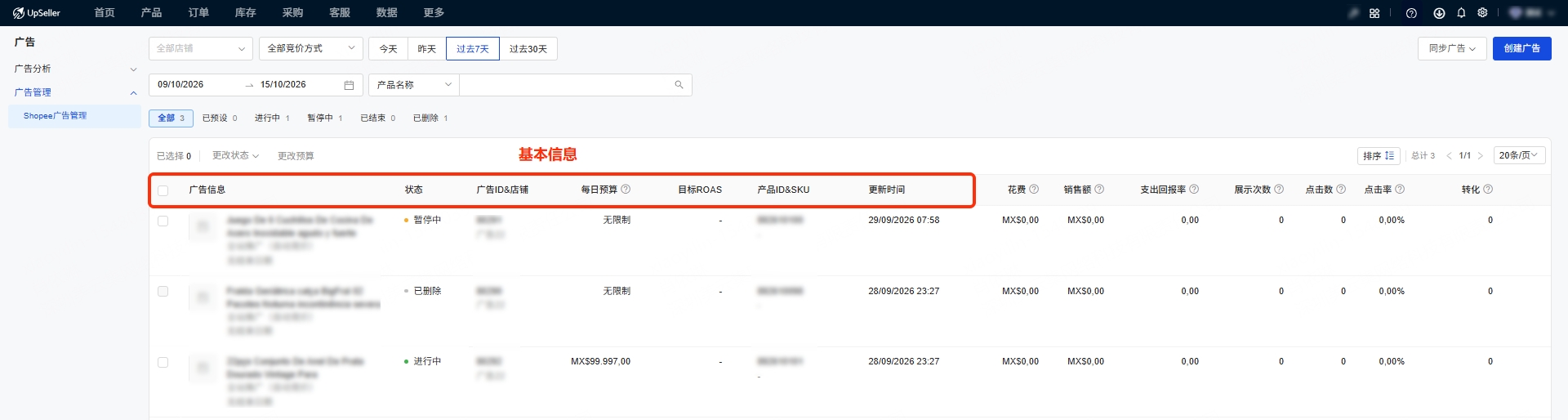Open the 库存 menu
1568x420 pixels.
coord(245,13)
